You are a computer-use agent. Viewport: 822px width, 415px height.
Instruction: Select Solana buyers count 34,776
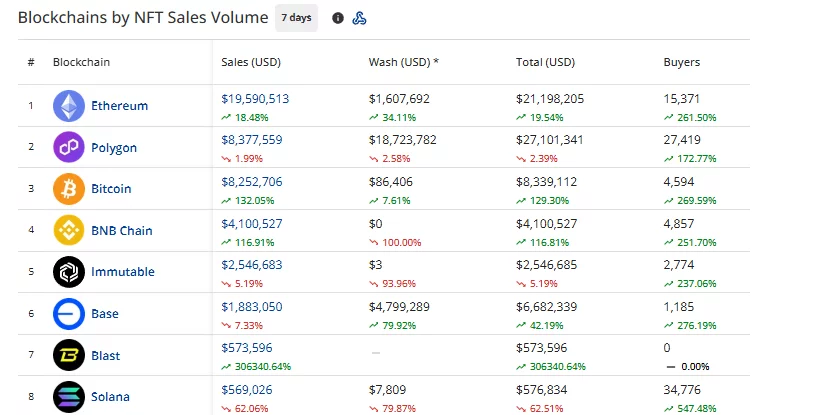tap(682, 390)
